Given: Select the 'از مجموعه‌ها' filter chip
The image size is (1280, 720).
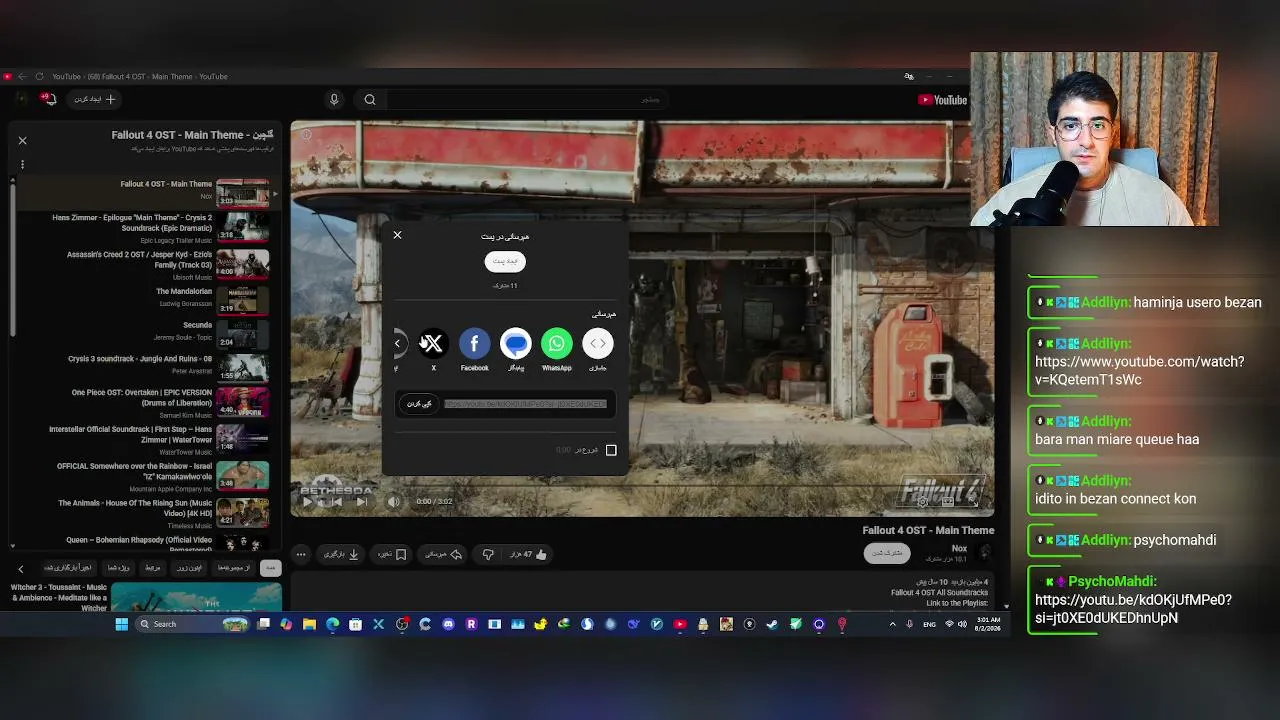Looking at the screenshot, I should [x=234, y=568].
